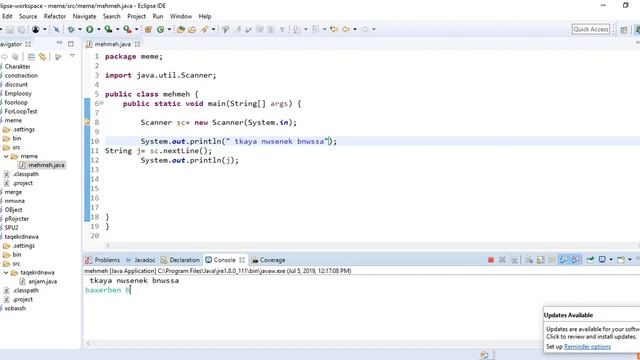Image resolution: width=640 pixels, height=360 pixels.
Task: Click the editor horizontal scrollbar left arrow
Action: click(x=108, y=246)
